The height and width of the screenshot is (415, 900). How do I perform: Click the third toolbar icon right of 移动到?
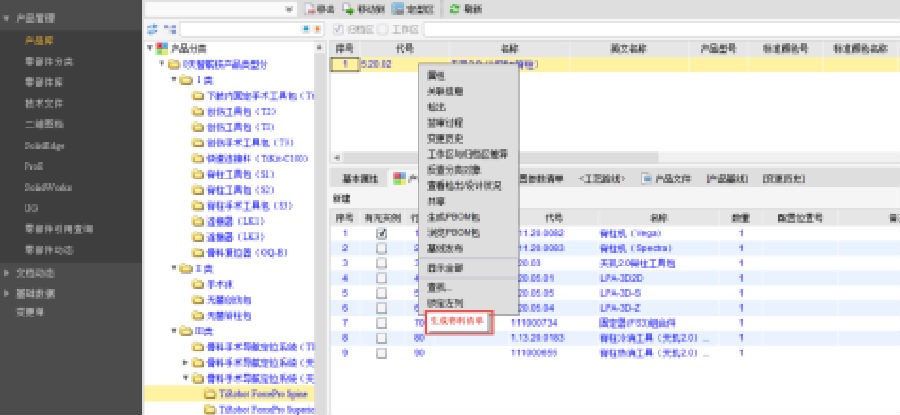tap(455, 9)
